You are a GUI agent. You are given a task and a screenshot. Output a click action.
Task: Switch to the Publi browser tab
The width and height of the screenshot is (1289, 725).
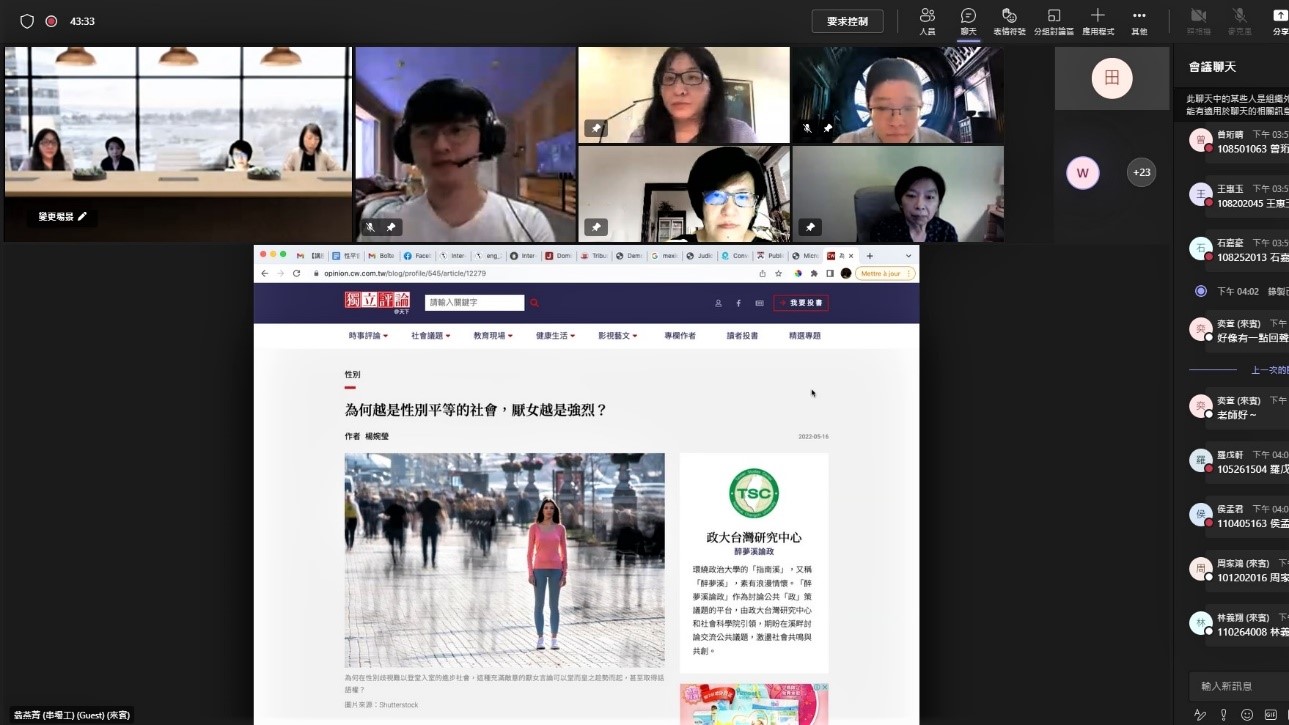click(771, 256)
